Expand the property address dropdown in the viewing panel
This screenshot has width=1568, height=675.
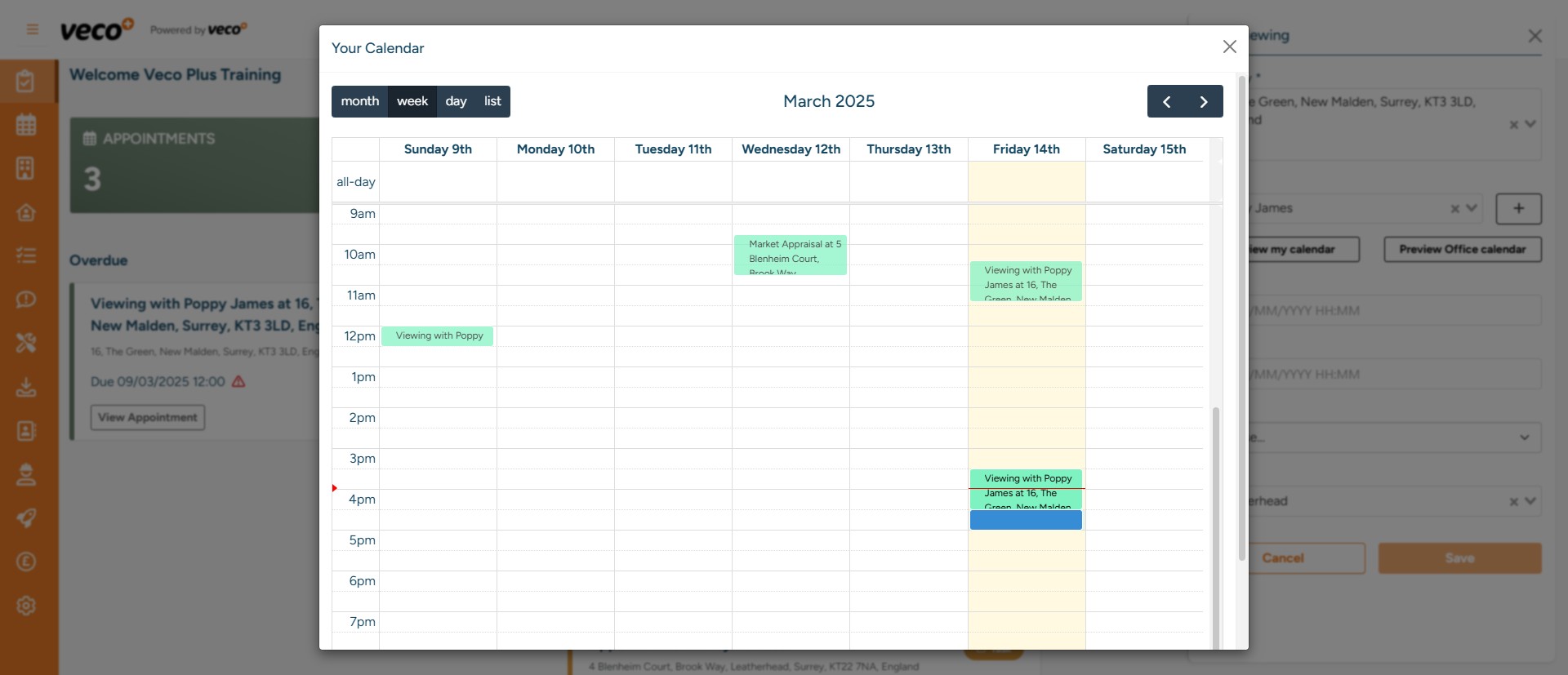1530,124
